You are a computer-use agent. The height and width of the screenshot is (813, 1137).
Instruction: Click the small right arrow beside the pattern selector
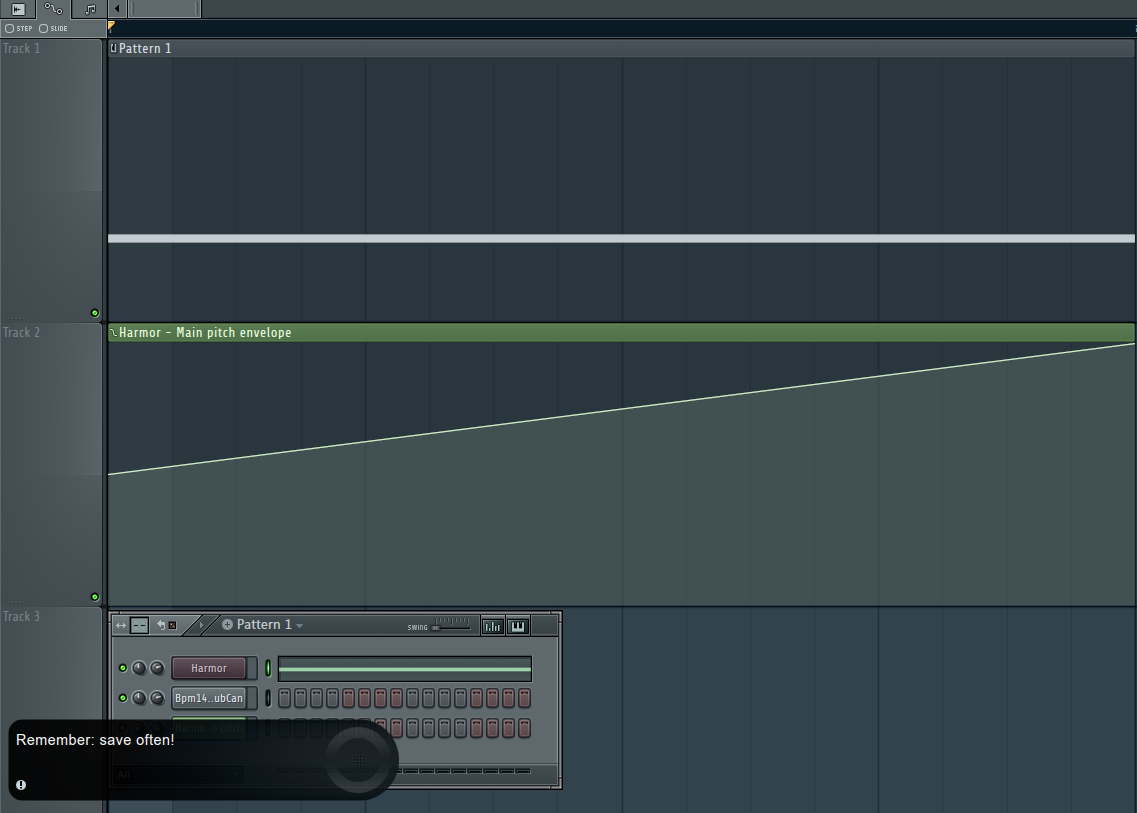(x=202, y=624)
